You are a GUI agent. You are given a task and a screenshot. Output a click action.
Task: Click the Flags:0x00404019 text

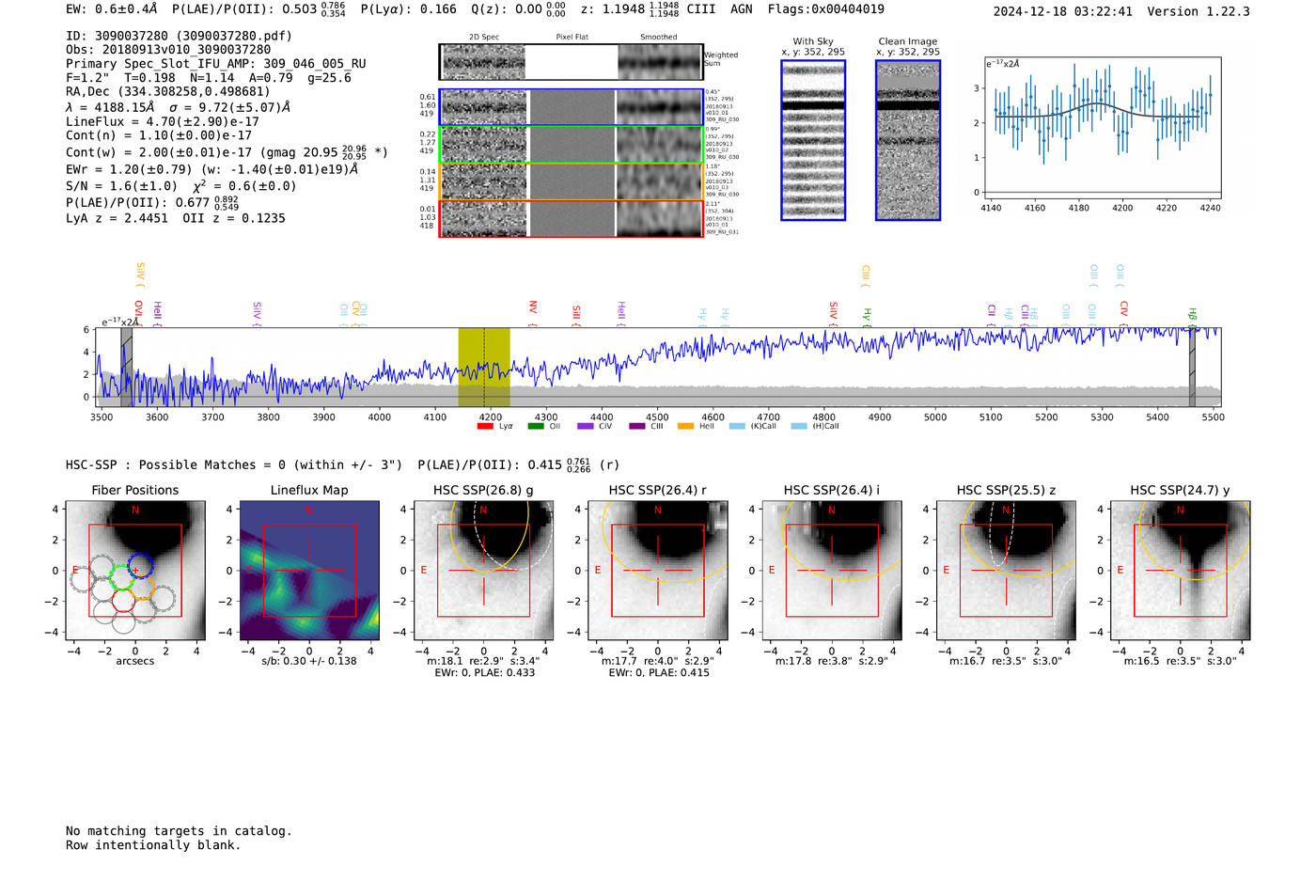pos(825,8)
